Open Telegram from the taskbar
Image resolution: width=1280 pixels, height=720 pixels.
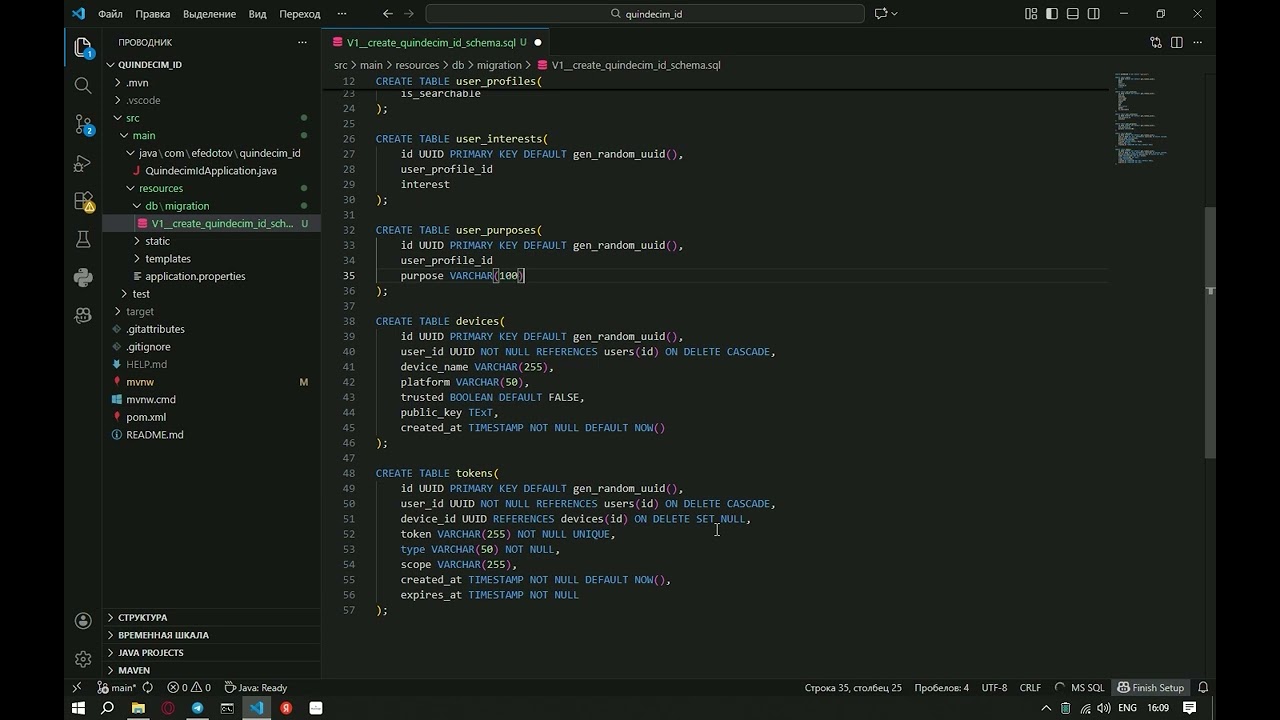coord(197,708)
